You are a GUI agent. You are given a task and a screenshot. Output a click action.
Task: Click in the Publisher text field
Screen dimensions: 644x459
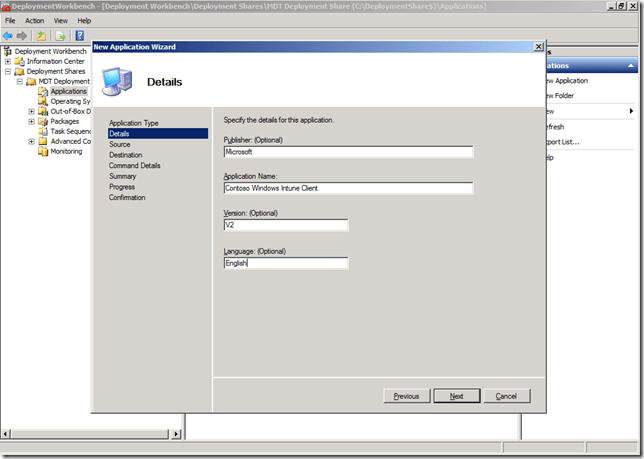348,152
